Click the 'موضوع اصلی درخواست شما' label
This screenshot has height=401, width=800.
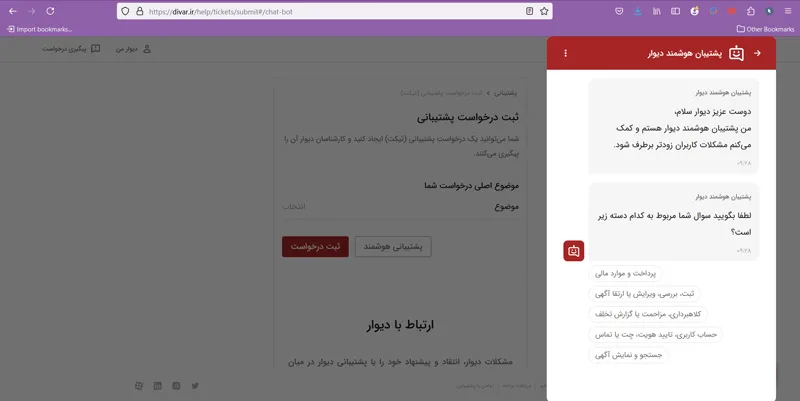click(x=471, y=185)
